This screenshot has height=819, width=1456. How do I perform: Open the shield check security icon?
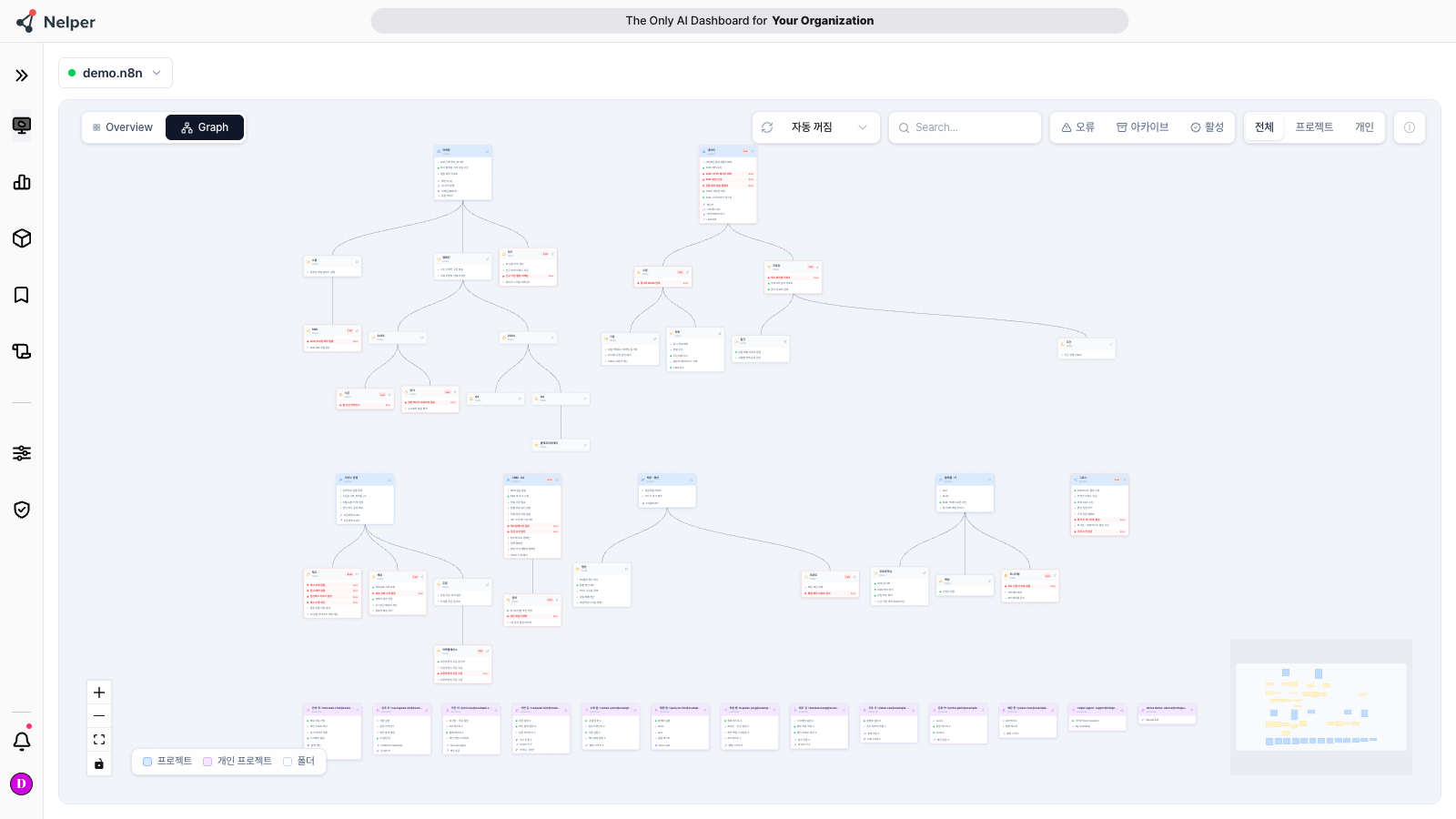pyautogui.click(x=22, y=510)
